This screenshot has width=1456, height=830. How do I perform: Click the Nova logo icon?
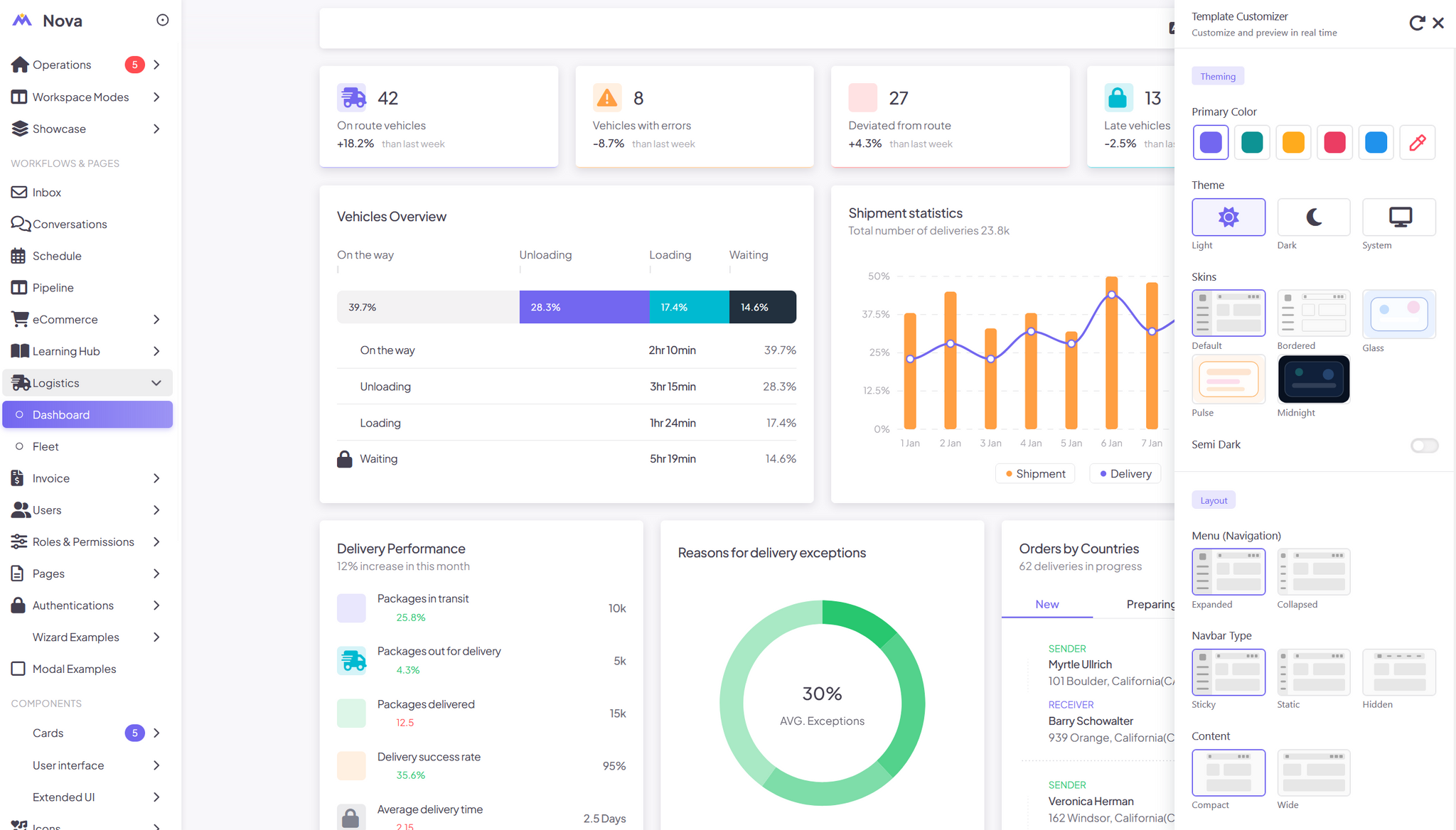pyautogui.click(x=22, y=21)
